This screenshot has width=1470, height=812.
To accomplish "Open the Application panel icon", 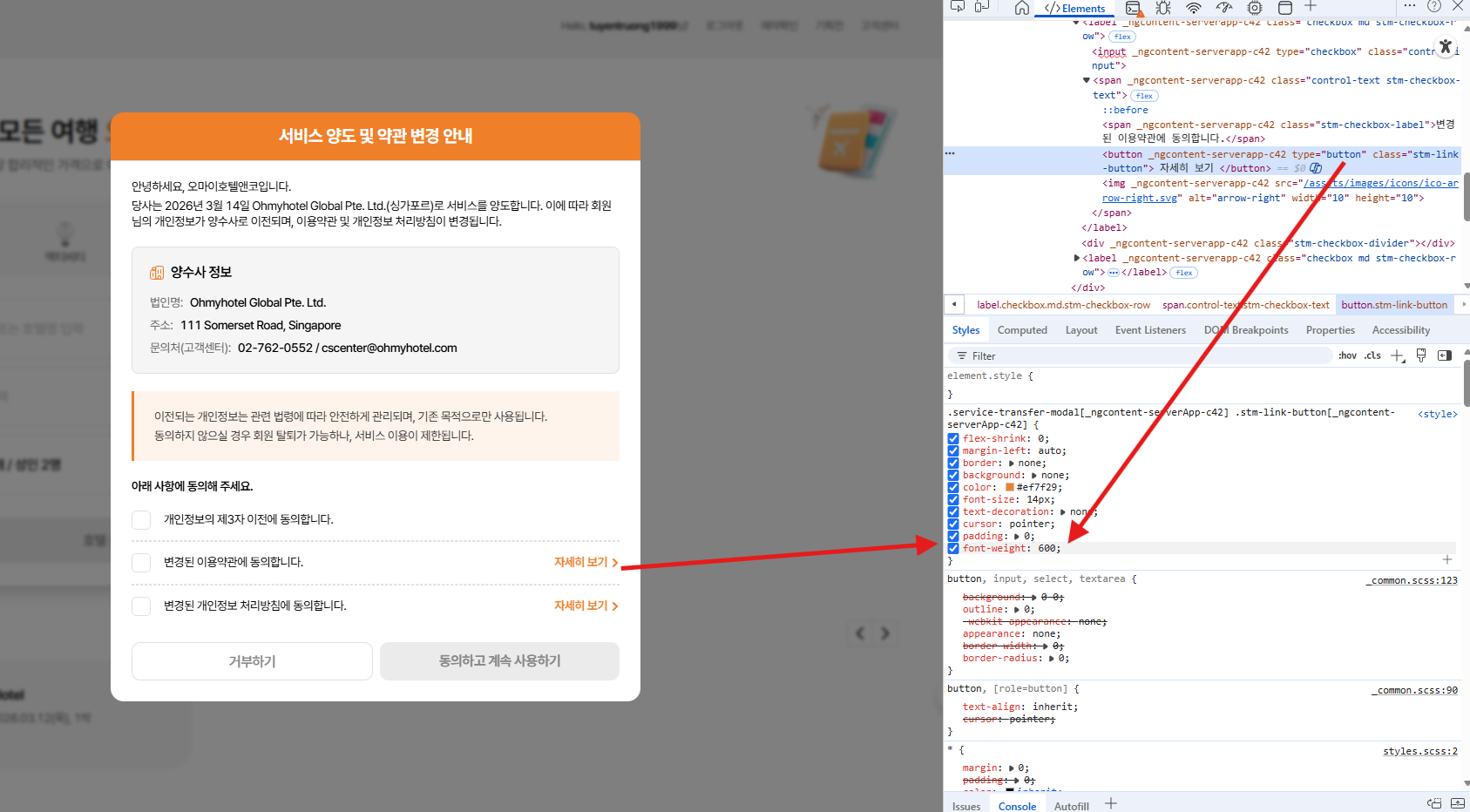I will (1285, 8).
